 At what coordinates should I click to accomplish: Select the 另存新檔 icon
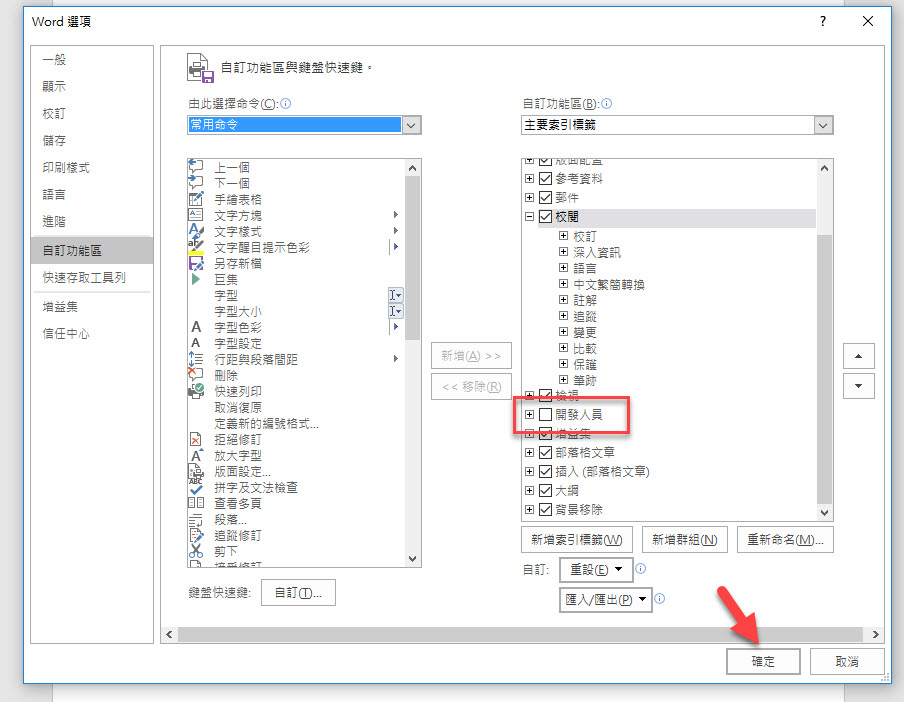point(195,263)
